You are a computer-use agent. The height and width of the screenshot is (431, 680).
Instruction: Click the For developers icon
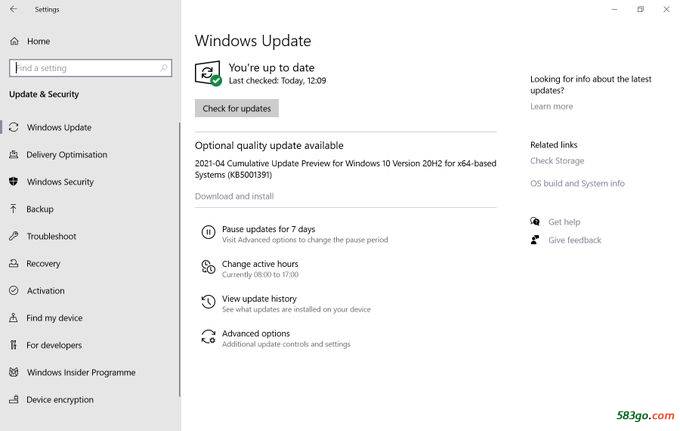click(14, 345)
